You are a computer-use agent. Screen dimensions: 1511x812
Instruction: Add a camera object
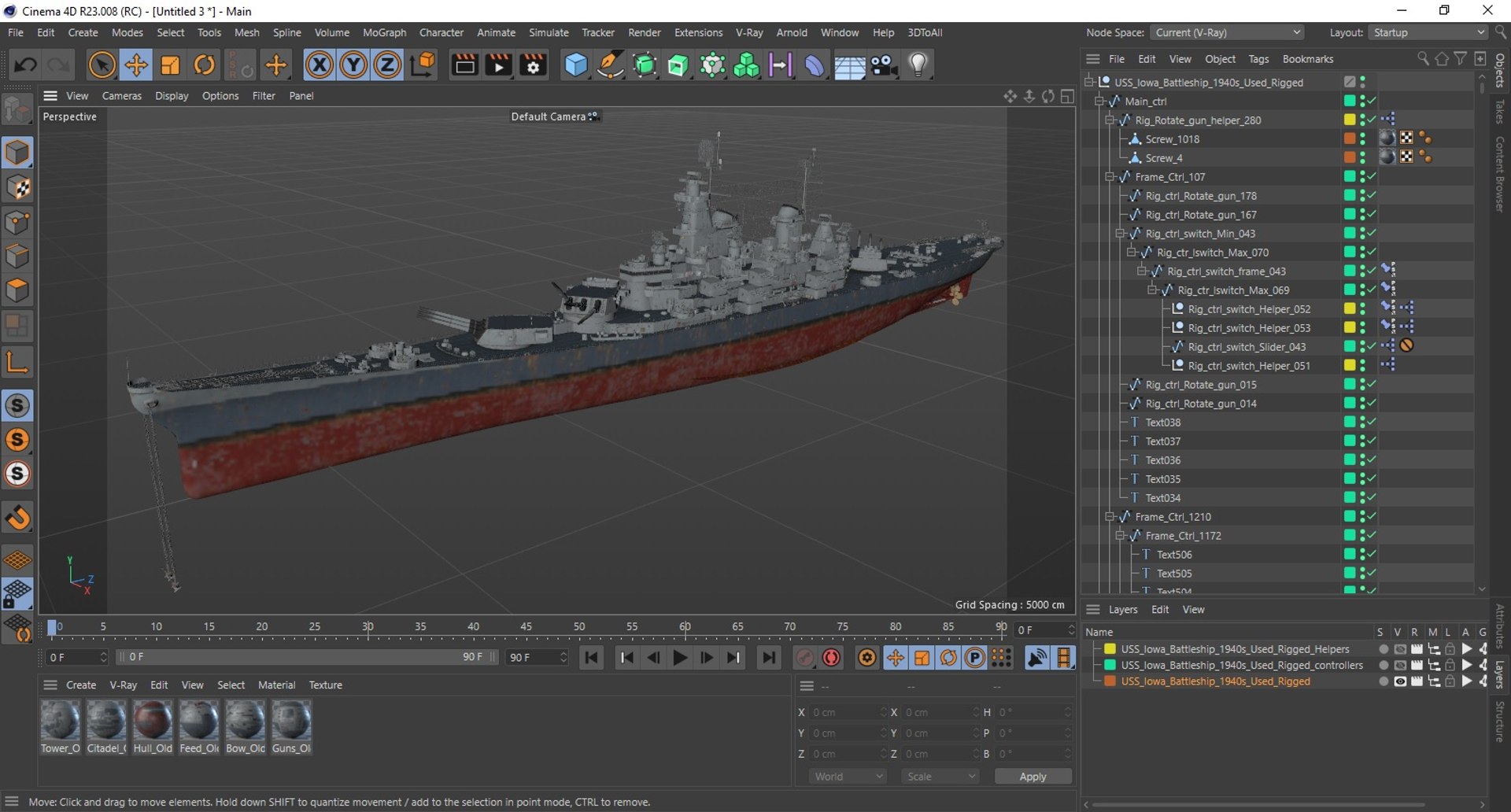click(x=884, y=65)
